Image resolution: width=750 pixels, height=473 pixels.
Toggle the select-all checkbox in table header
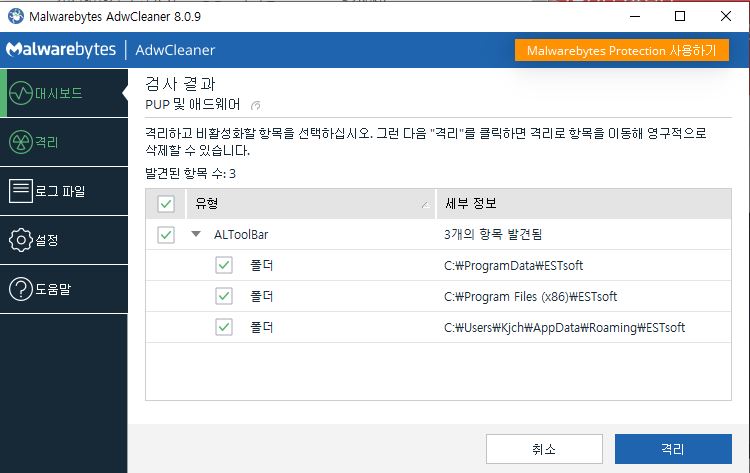point(166,204)
